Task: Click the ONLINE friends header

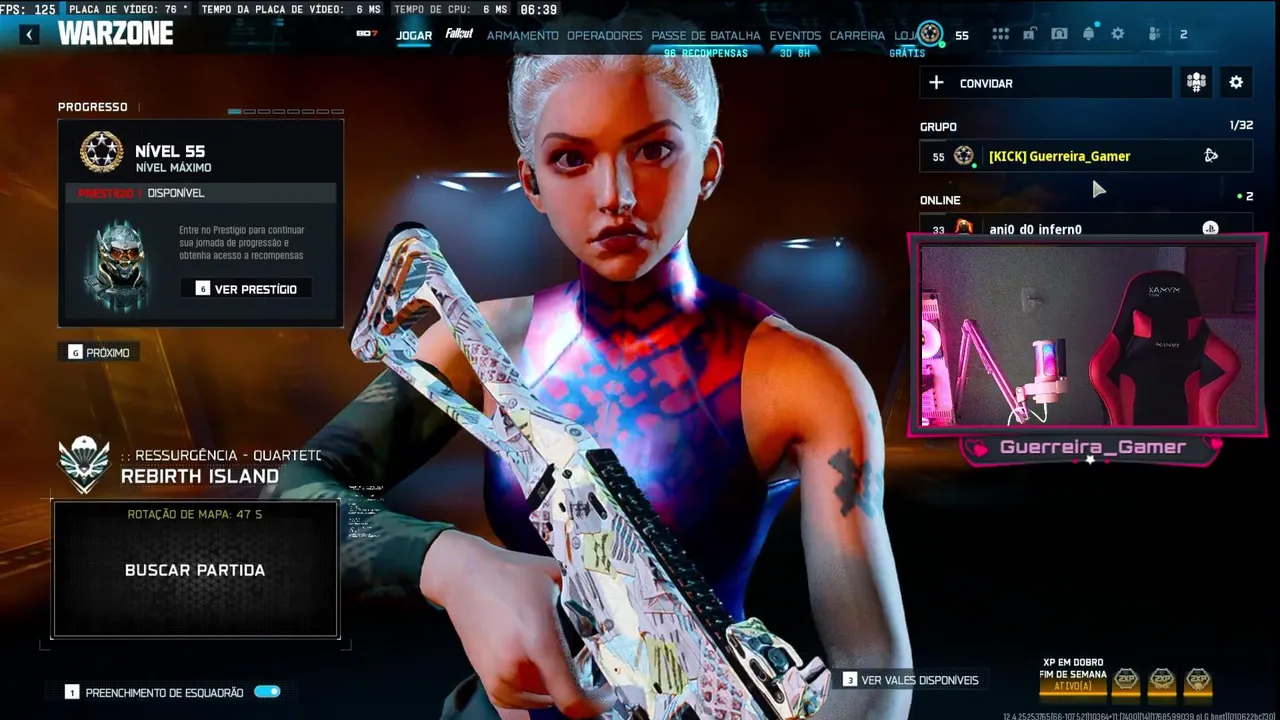Action: pos(940,200)
